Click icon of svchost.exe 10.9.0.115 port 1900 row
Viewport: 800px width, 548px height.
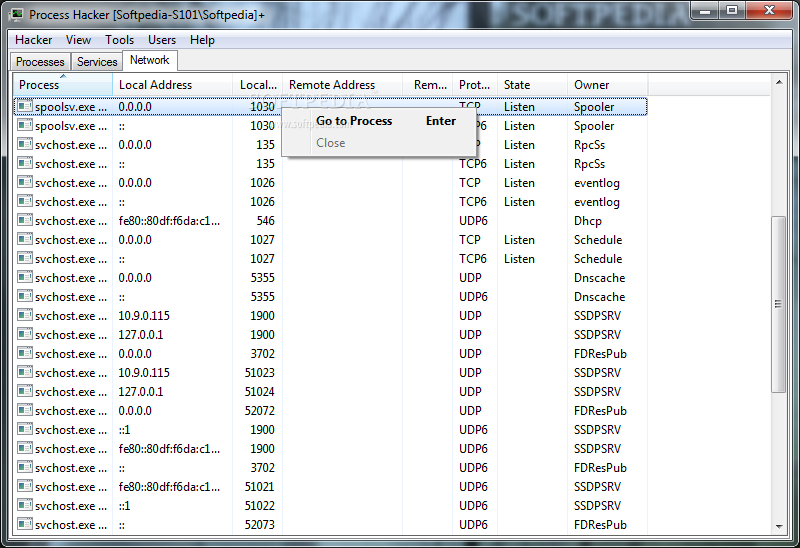point(24,315)
